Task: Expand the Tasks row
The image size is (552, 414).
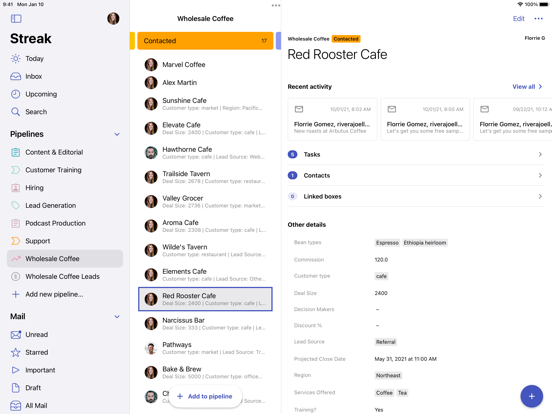Action: coord(416,154)
